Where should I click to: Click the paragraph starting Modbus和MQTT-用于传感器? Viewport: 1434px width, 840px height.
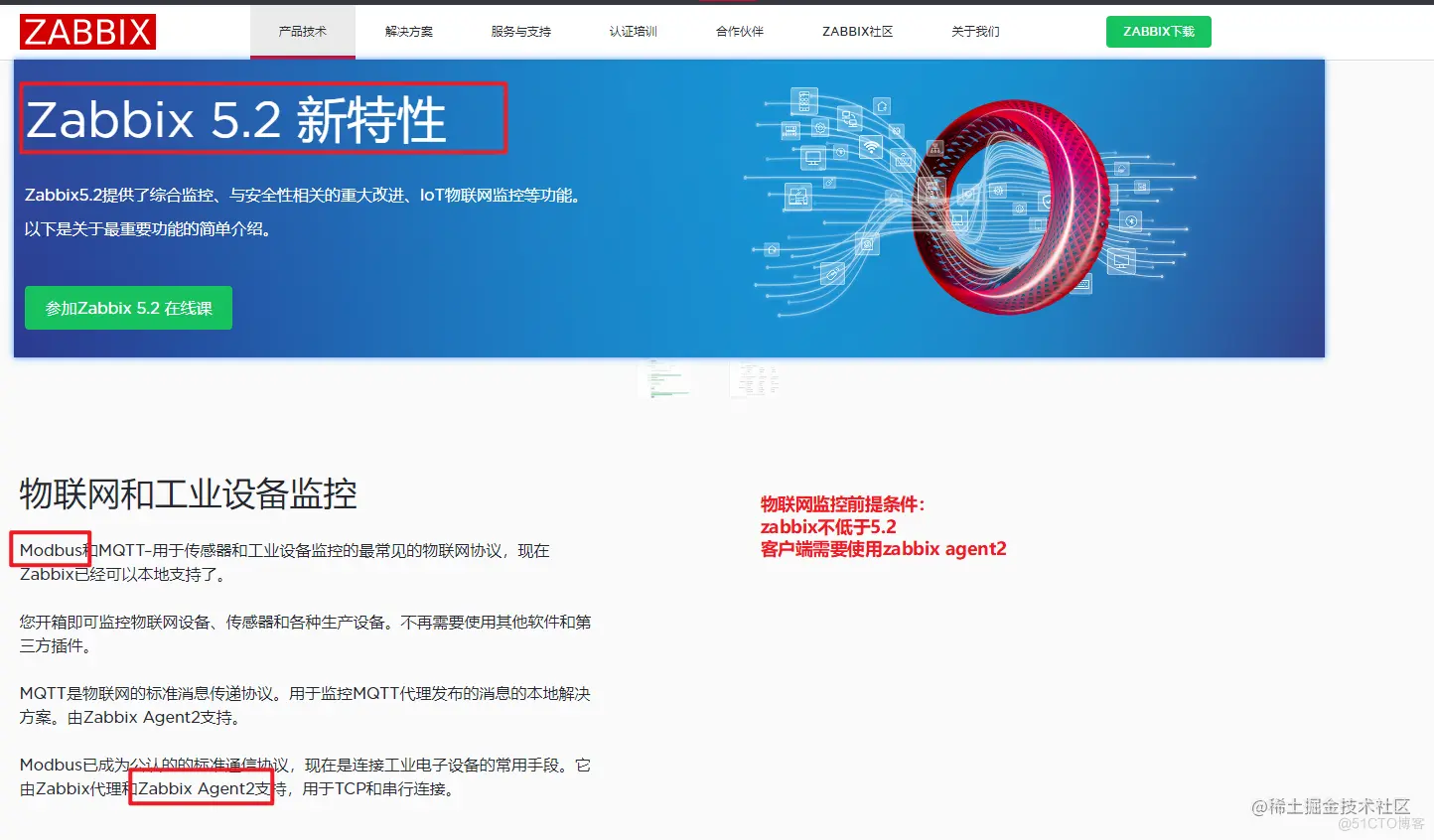click(285, 562)
